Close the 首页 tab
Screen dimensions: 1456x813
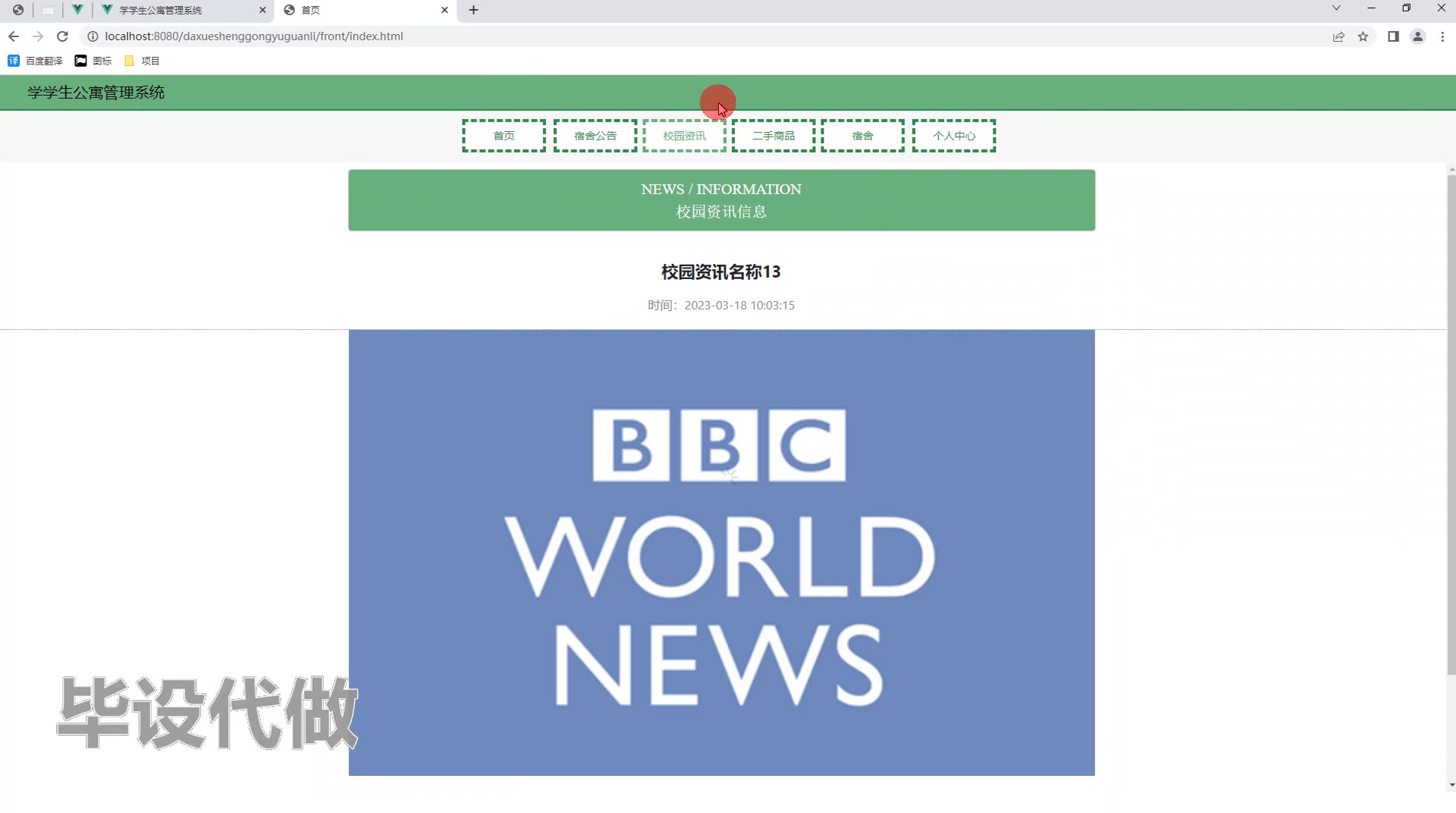pyautogui.click(x=444, y=10)
